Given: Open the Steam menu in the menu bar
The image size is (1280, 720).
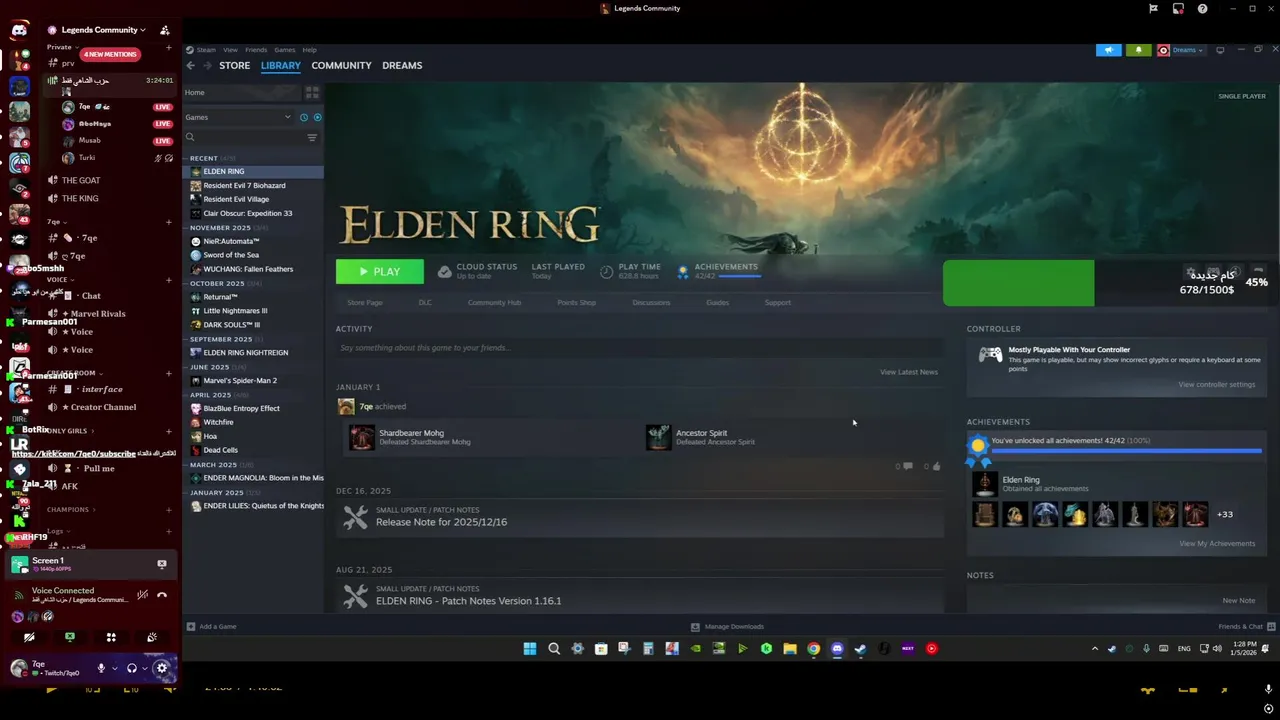Looking at the screenshot, I should click(x=206, y=49).
